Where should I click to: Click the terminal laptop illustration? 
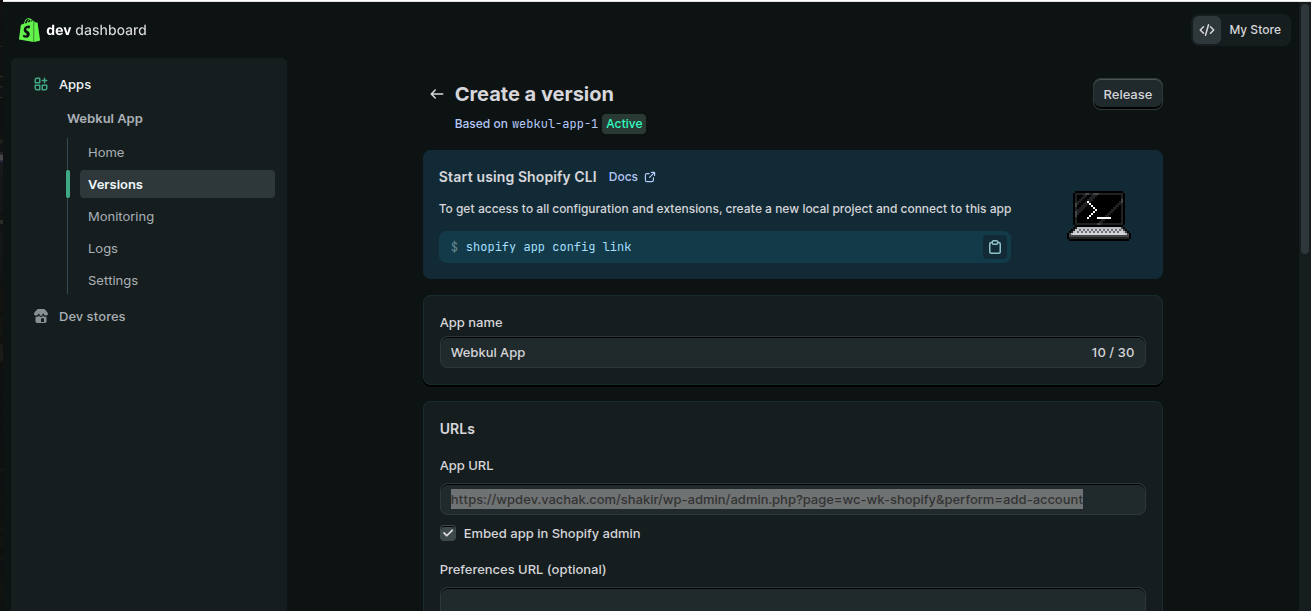1098,214
